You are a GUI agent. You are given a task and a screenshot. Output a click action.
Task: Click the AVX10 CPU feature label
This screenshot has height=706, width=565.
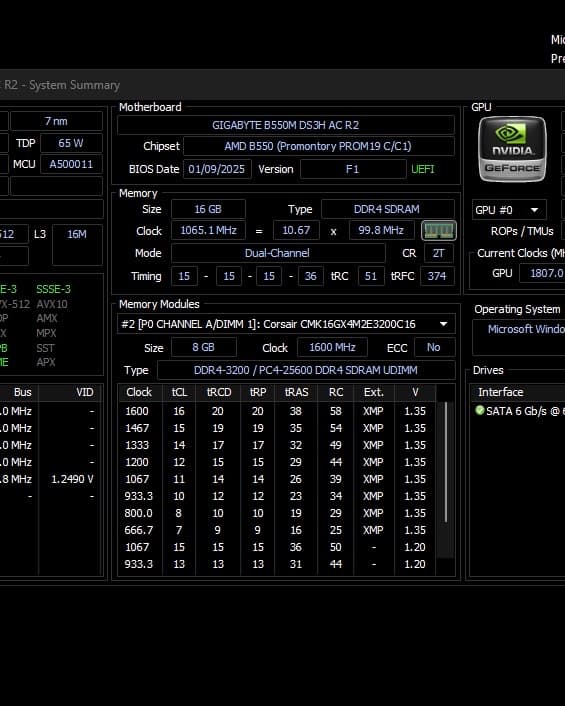[x=52, y=304]
